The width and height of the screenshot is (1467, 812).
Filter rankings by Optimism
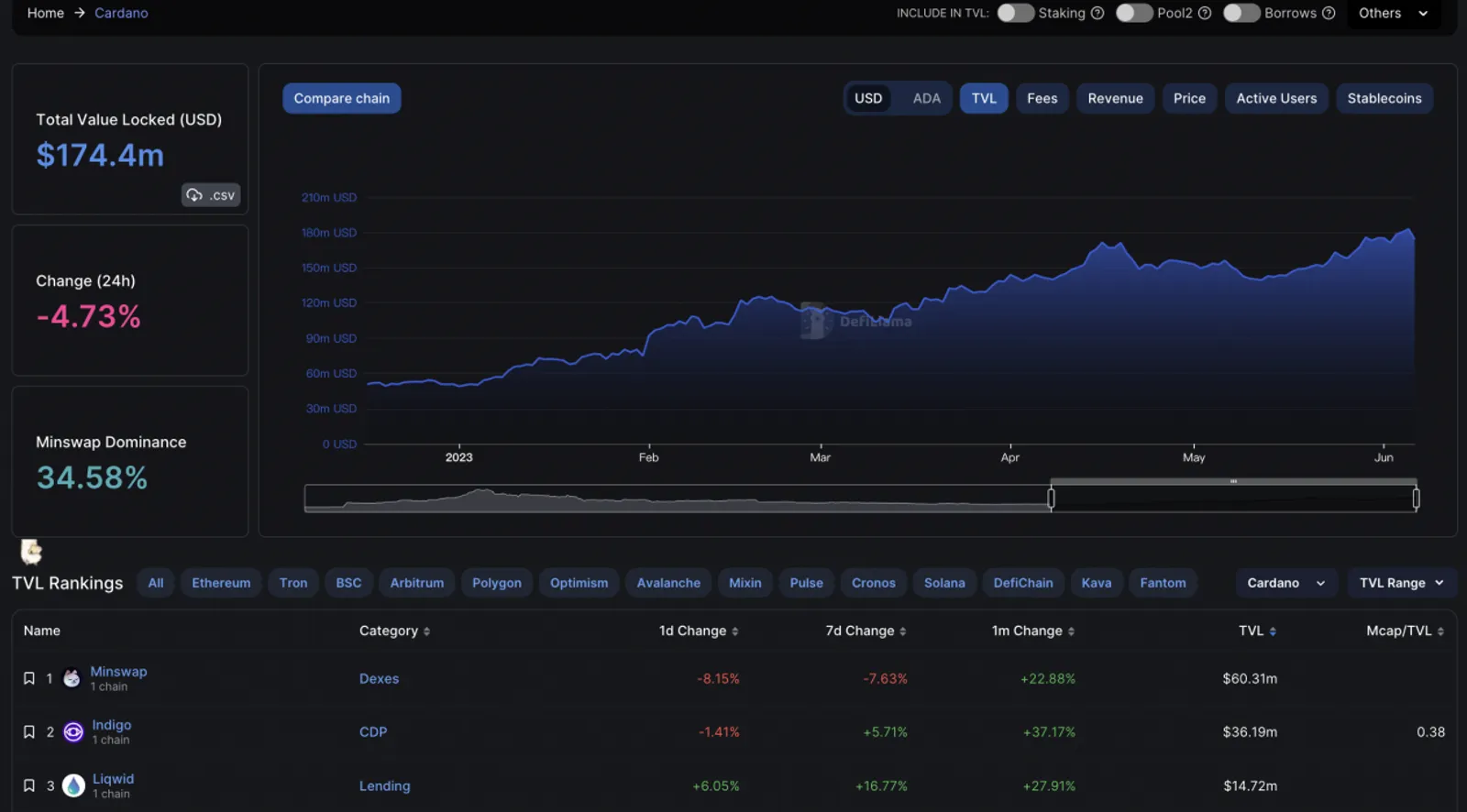point(579,583)
